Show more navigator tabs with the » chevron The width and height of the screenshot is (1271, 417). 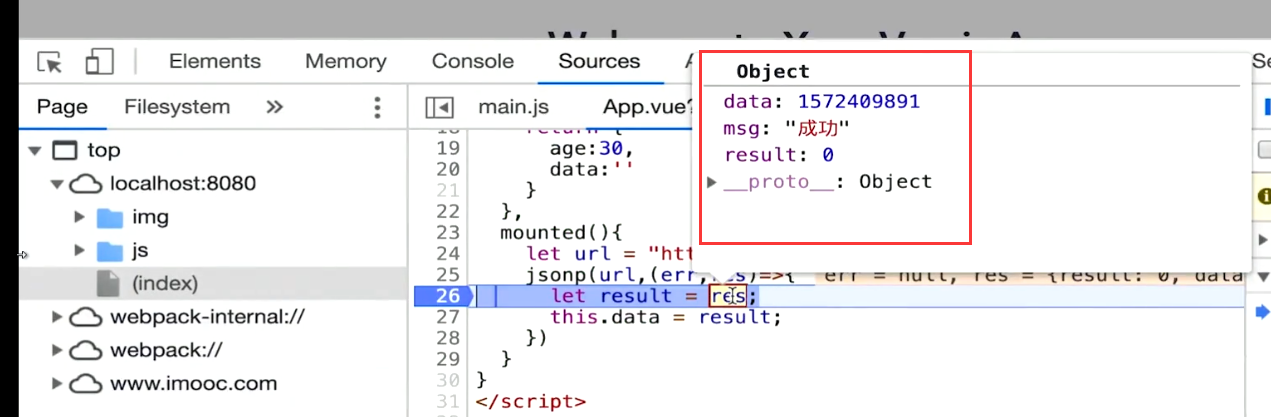(275, 107)
